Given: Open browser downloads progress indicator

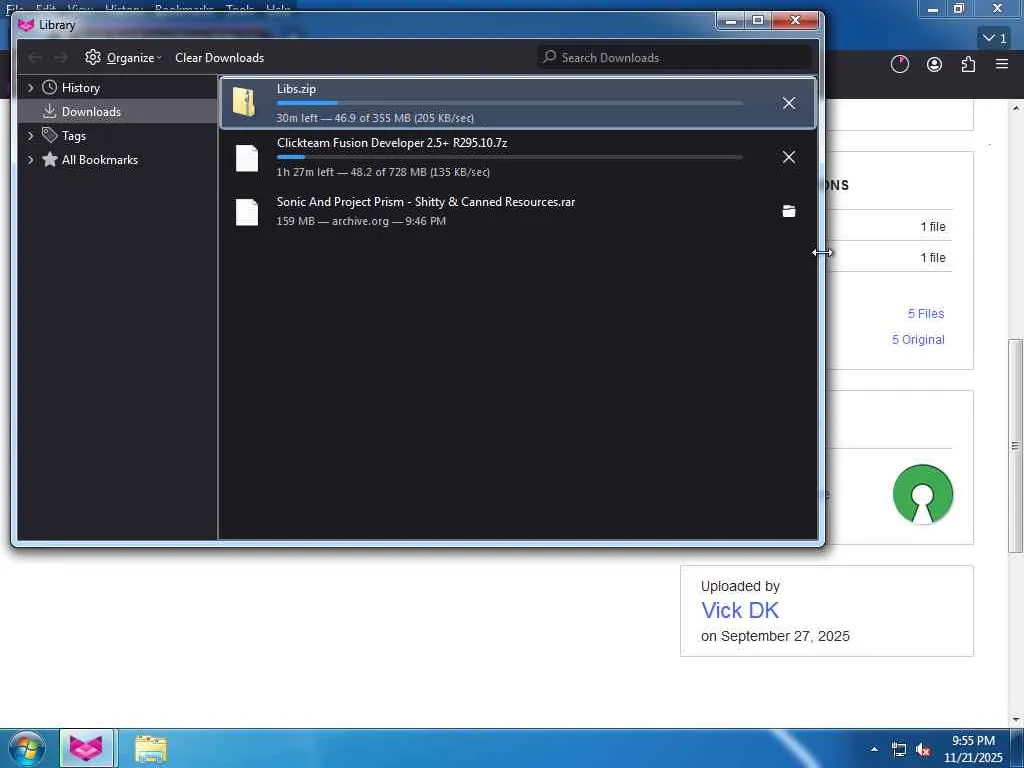Looking at the screenshot, I should [x=900, y=64].
